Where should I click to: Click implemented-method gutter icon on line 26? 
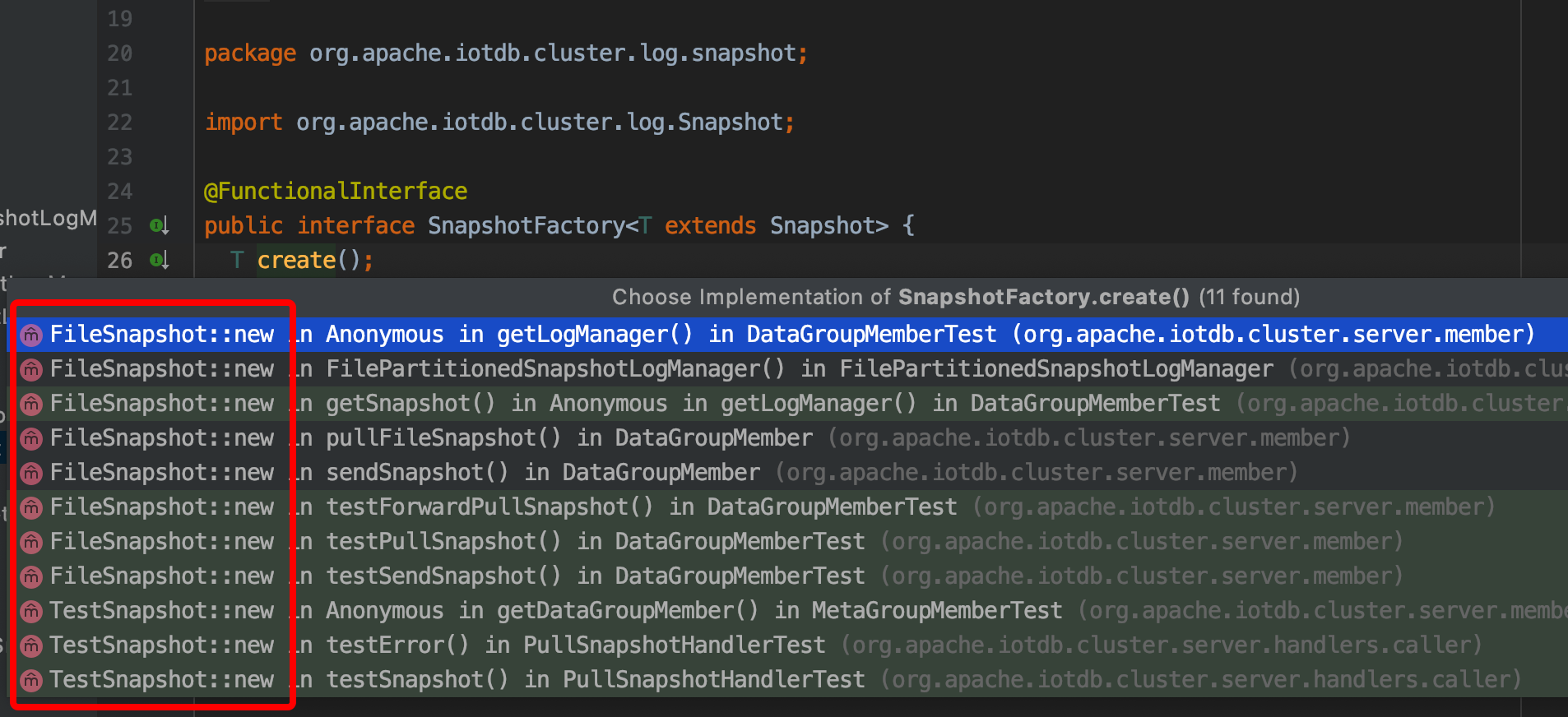pyautogui.click(x=160, y=260)
